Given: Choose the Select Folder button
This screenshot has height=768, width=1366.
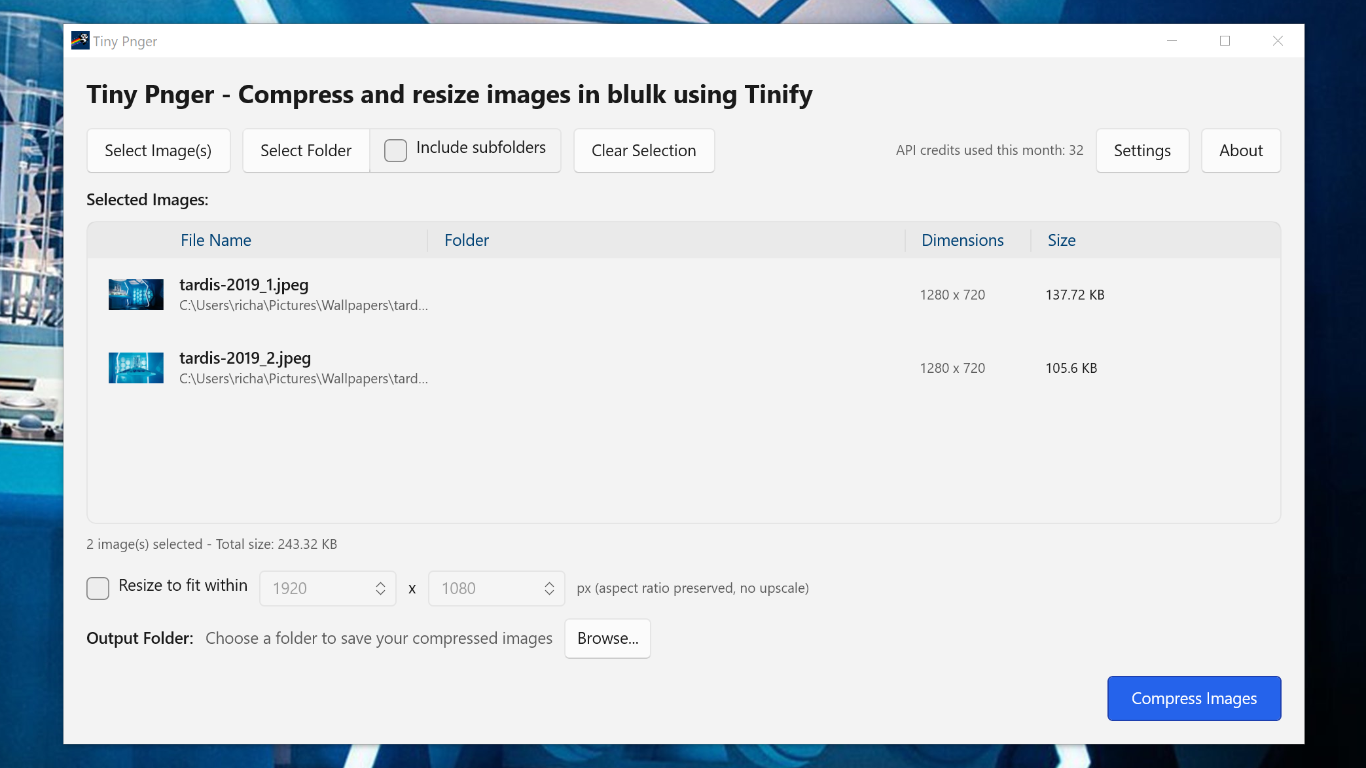Looking at the screenshot, I should point(306,151).
